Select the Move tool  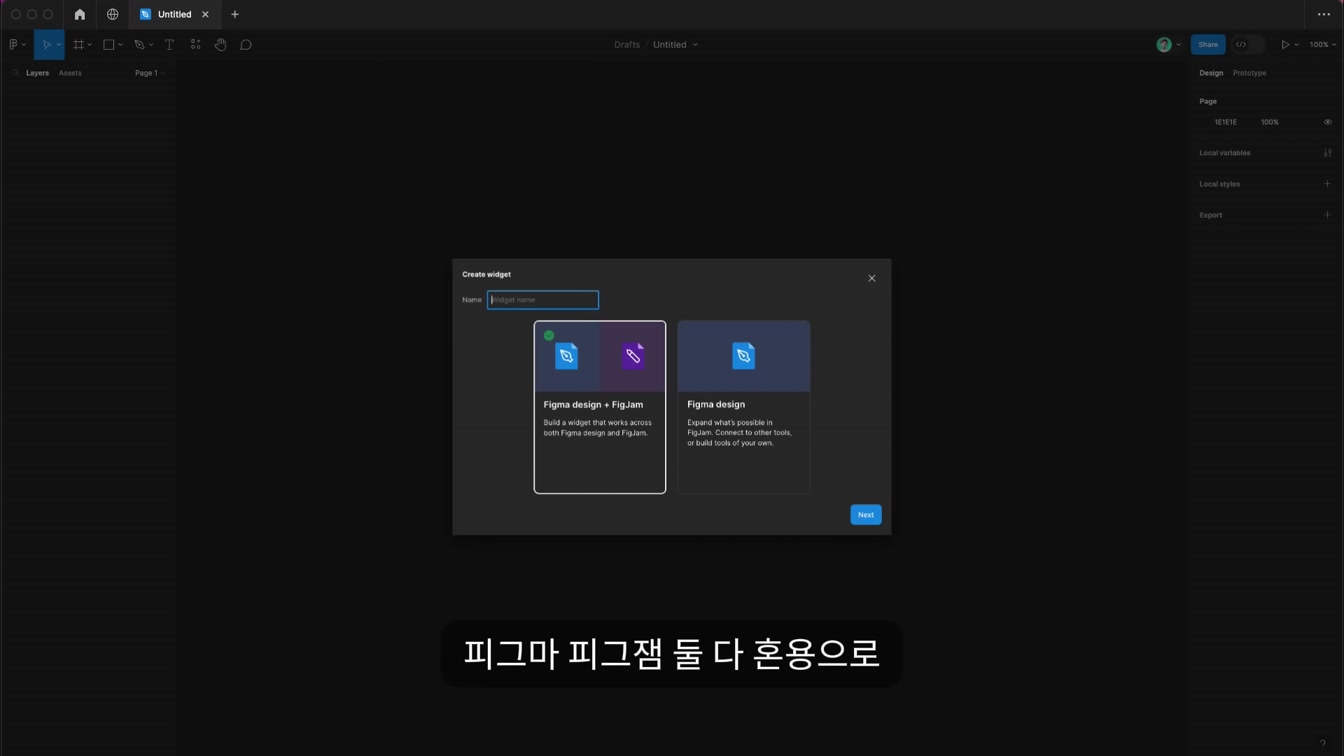[x=46, y=45]
